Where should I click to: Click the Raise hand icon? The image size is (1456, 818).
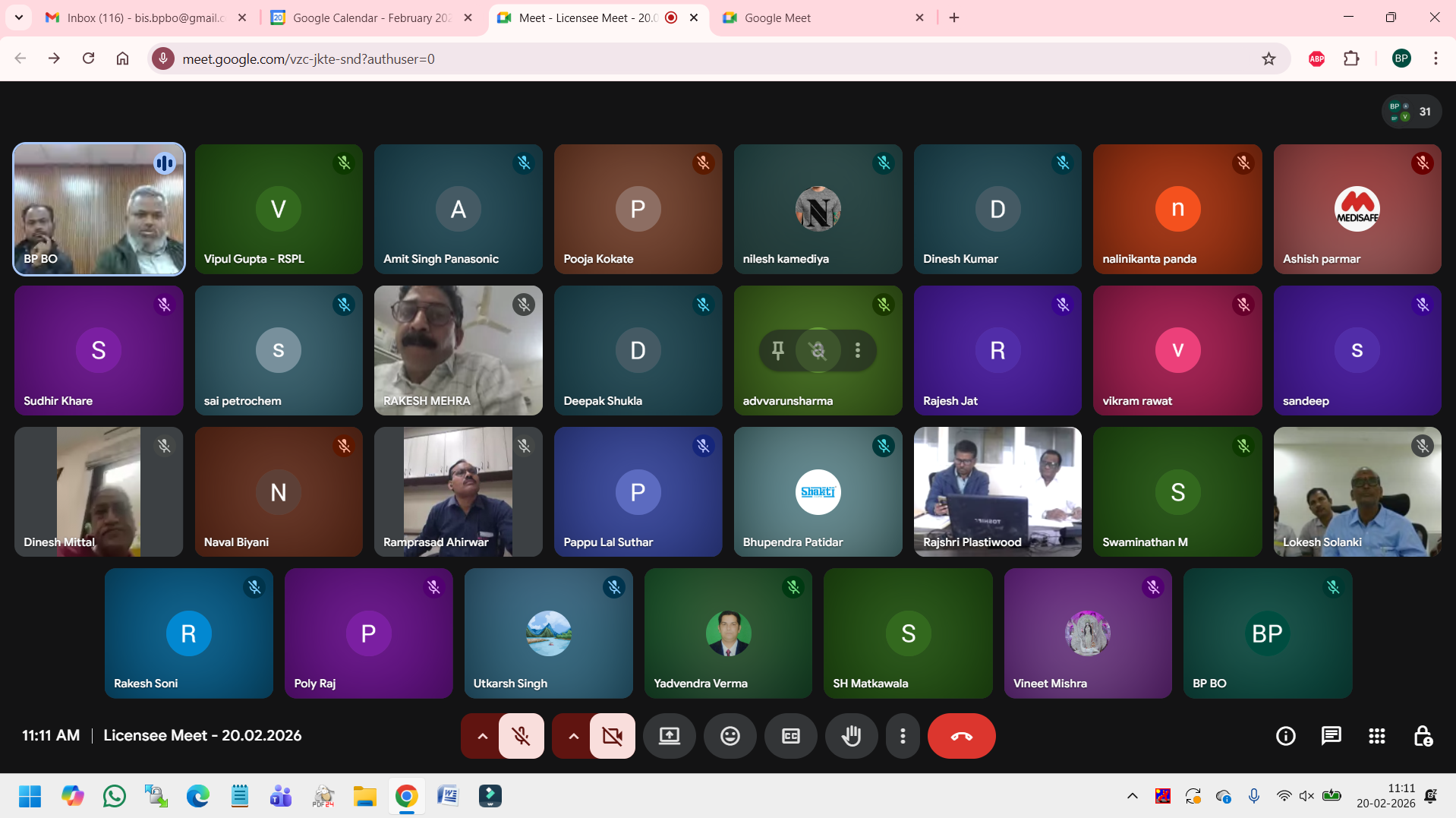tap(851, 735)
